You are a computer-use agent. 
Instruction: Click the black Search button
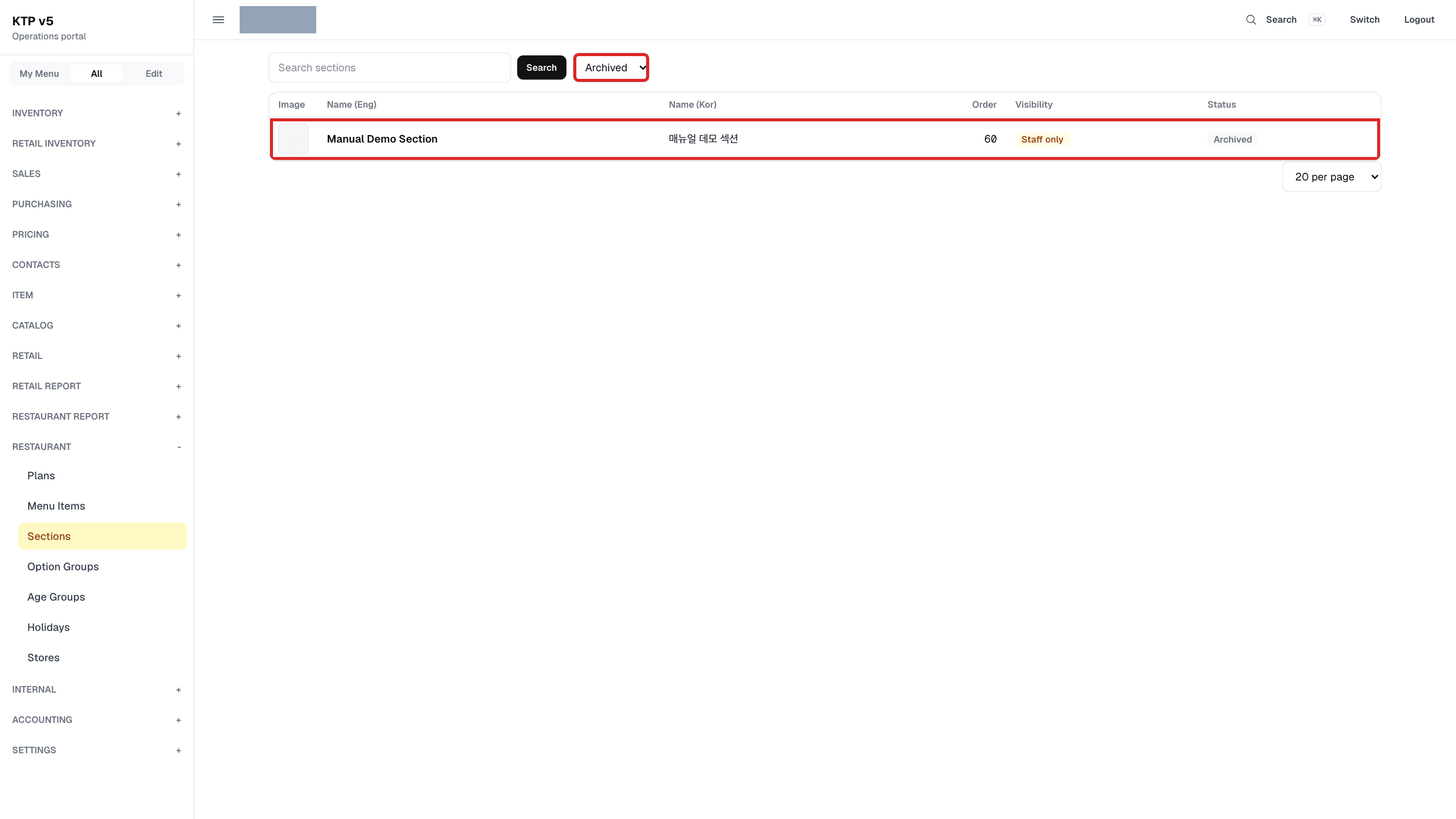(541, 67)
